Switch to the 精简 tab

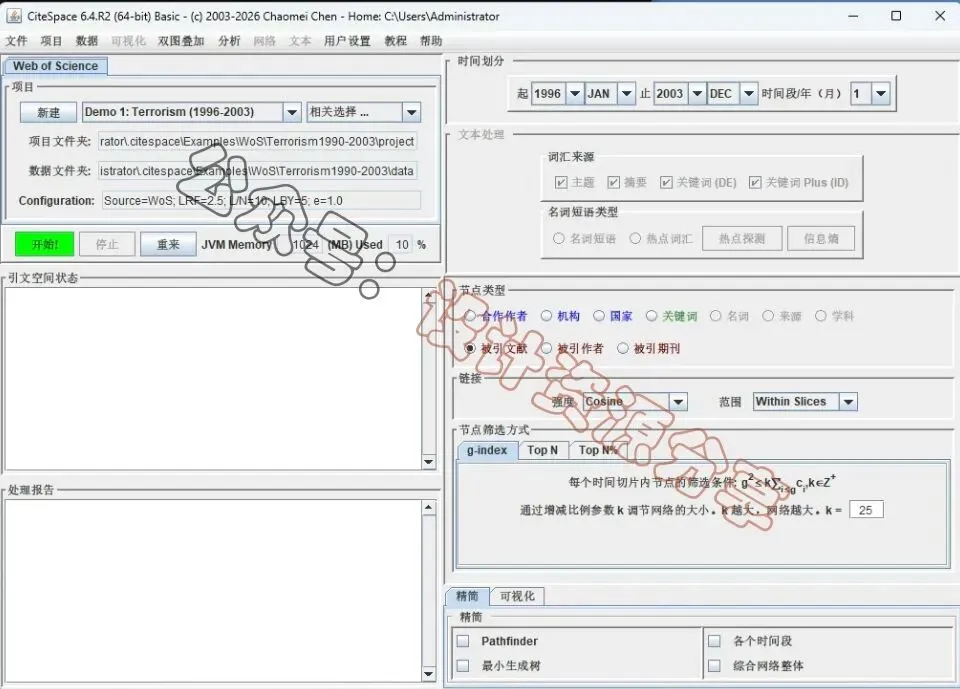[467, 596]
